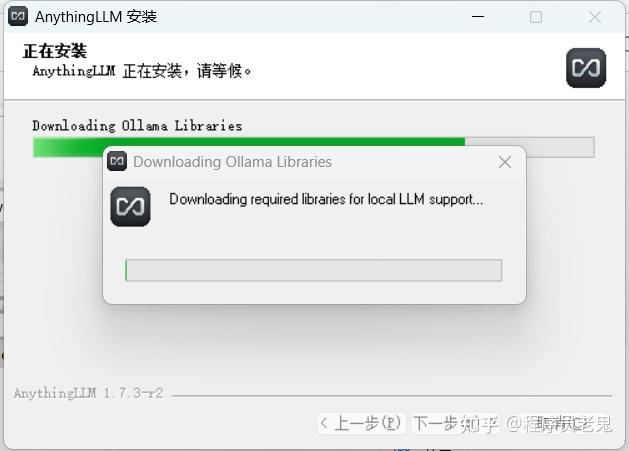Click the AnythingLLM icon in the installer title bar
Viewport: 629px width, 451px height.
coord(18,16)
